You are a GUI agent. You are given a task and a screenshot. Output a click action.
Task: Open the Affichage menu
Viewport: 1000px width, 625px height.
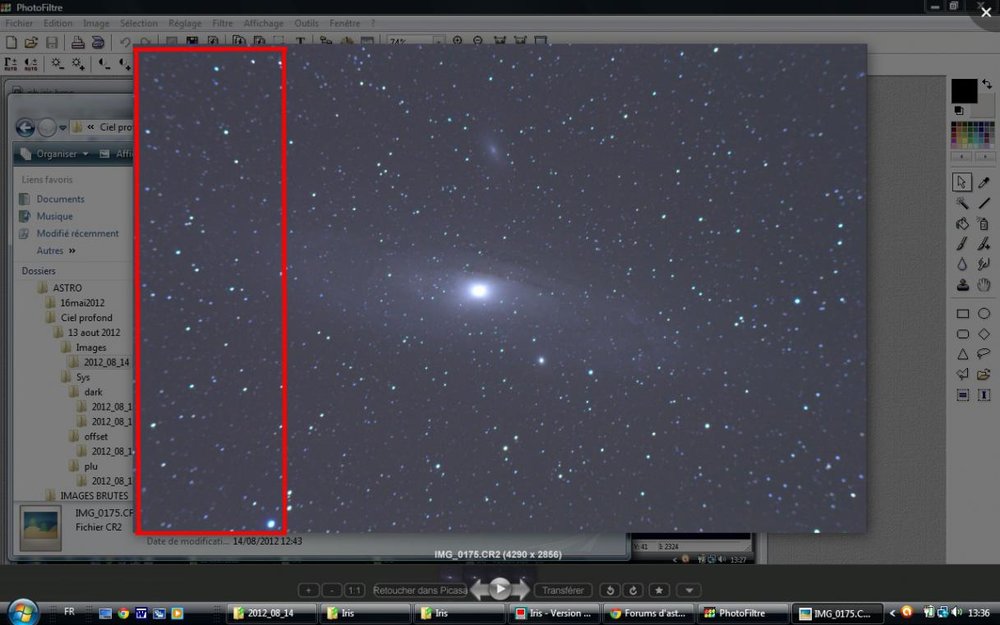263,23
